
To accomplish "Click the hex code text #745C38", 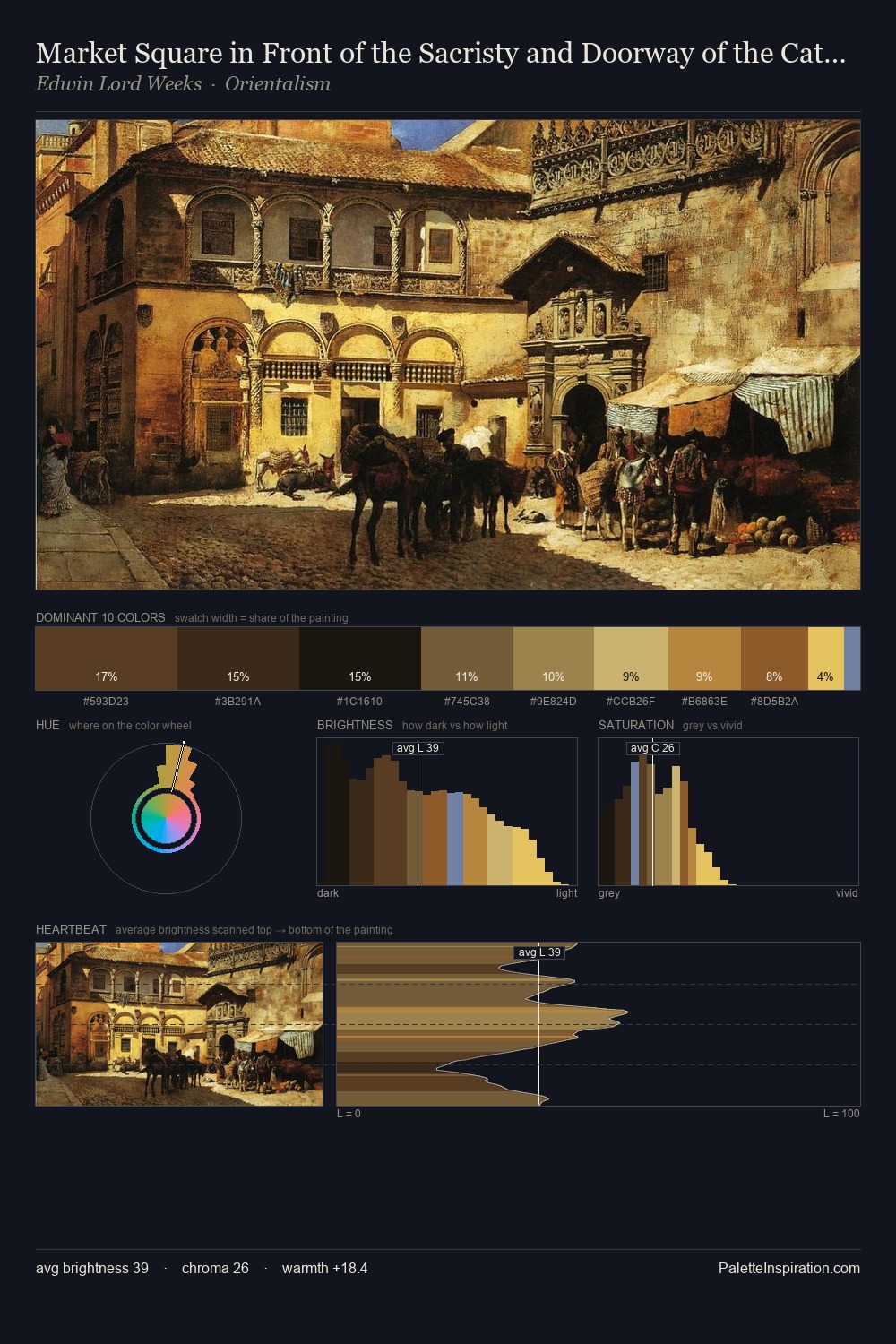I will 467,702.
